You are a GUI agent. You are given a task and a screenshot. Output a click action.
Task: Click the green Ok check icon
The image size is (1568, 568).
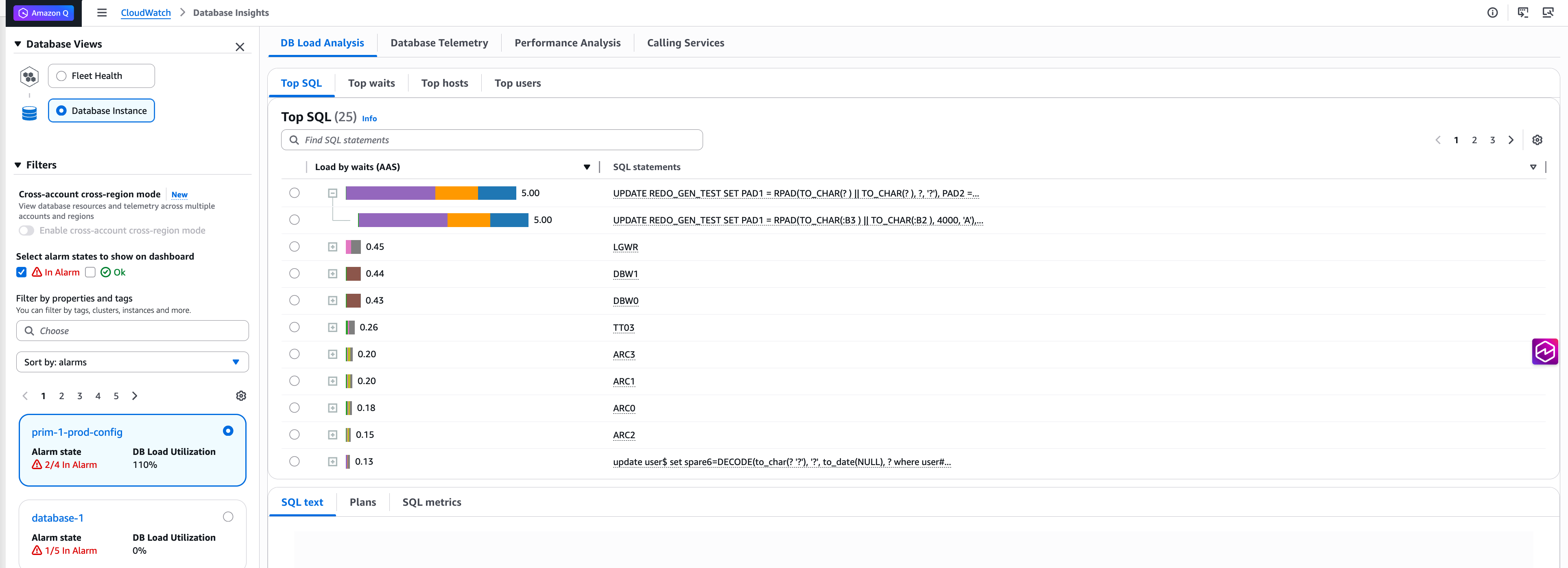pos(106,272)
